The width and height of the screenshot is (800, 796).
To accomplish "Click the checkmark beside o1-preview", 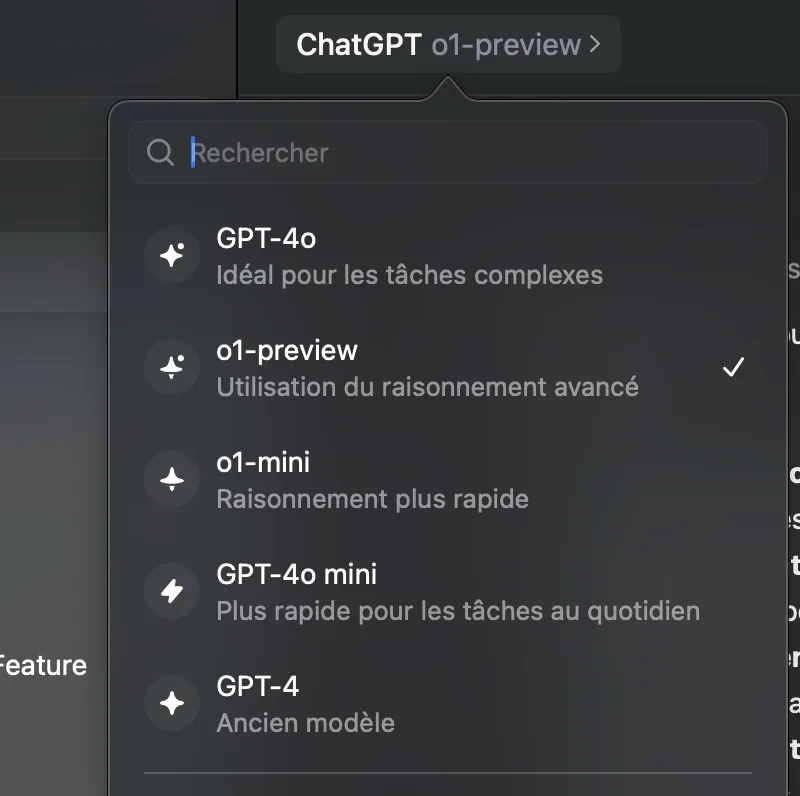I will [x=733, y=367].
